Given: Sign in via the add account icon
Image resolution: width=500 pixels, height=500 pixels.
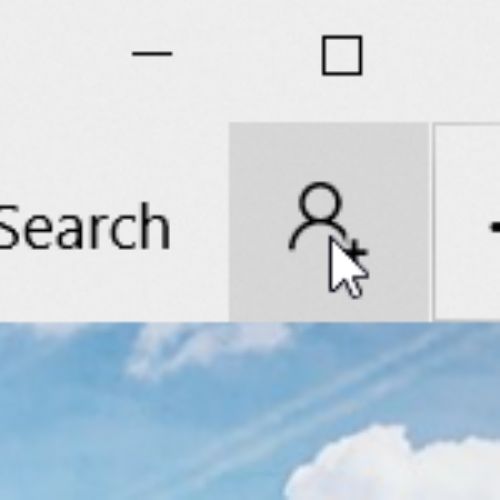Looking at the screenshot, I should coord(328,220).
